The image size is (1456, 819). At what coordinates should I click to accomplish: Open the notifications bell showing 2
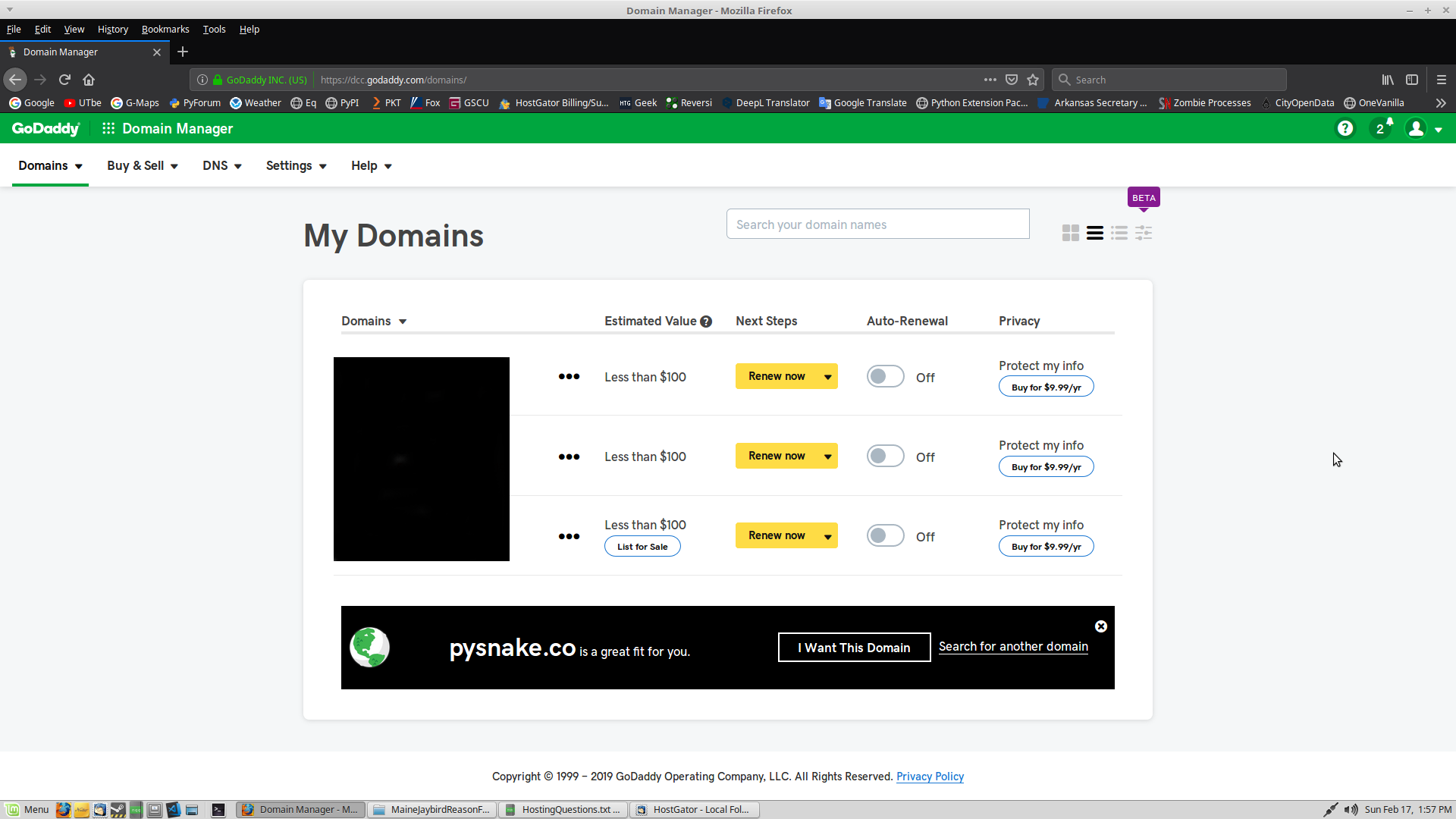[1382, 128]
